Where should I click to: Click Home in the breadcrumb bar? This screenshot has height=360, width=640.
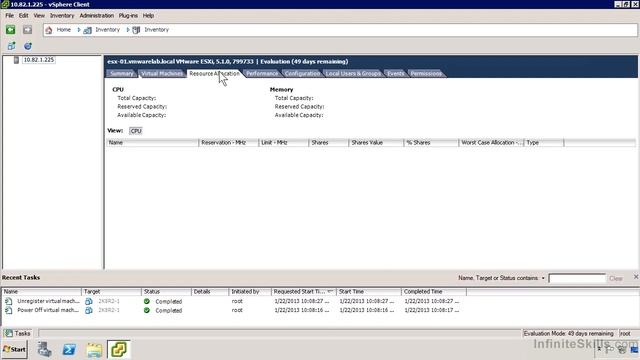64,30
